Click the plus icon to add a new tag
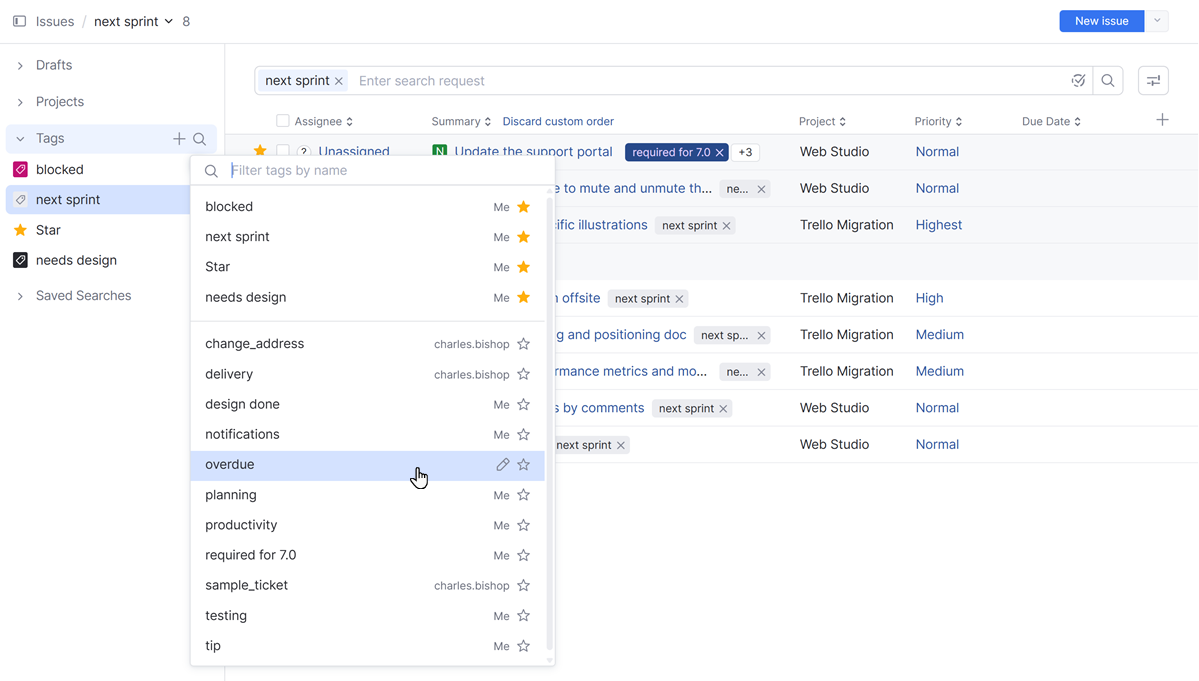The width and height of the screenshot is (1199, 681). 178,138
